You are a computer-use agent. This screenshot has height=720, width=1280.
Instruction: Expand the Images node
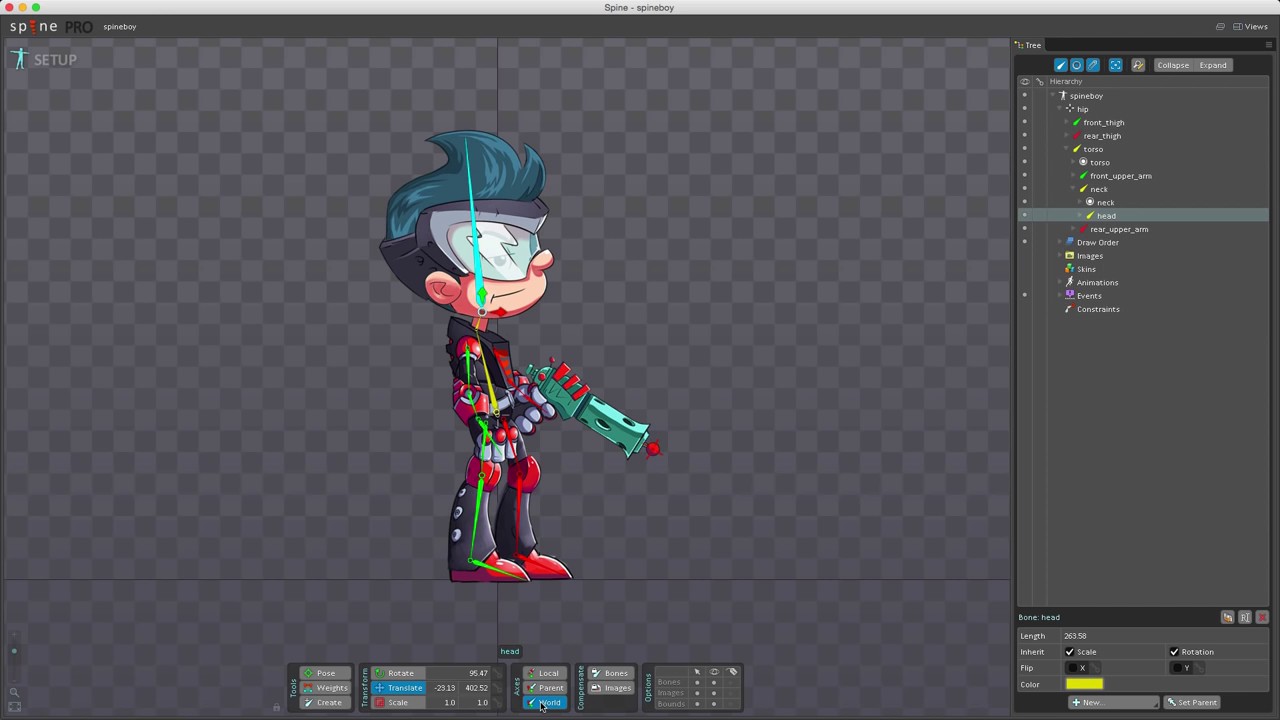(x=1060, y=256)
